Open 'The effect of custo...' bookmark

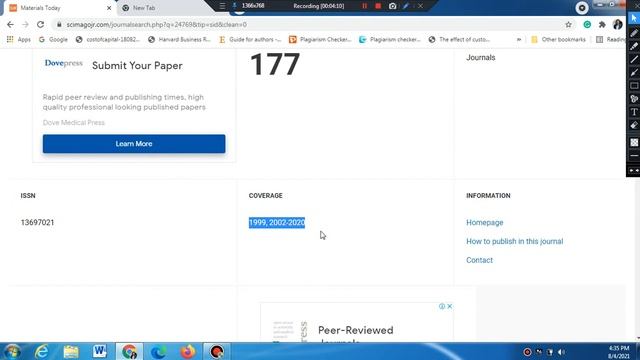click(459, 40)
